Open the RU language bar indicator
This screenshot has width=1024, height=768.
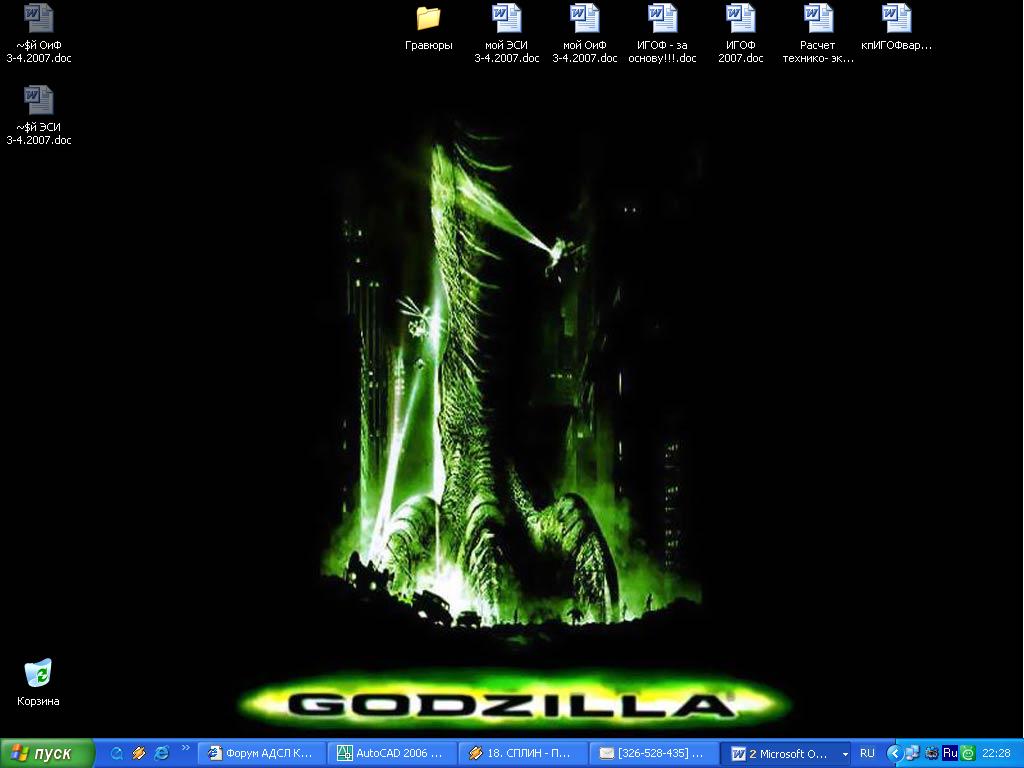(x=867, y=753)
